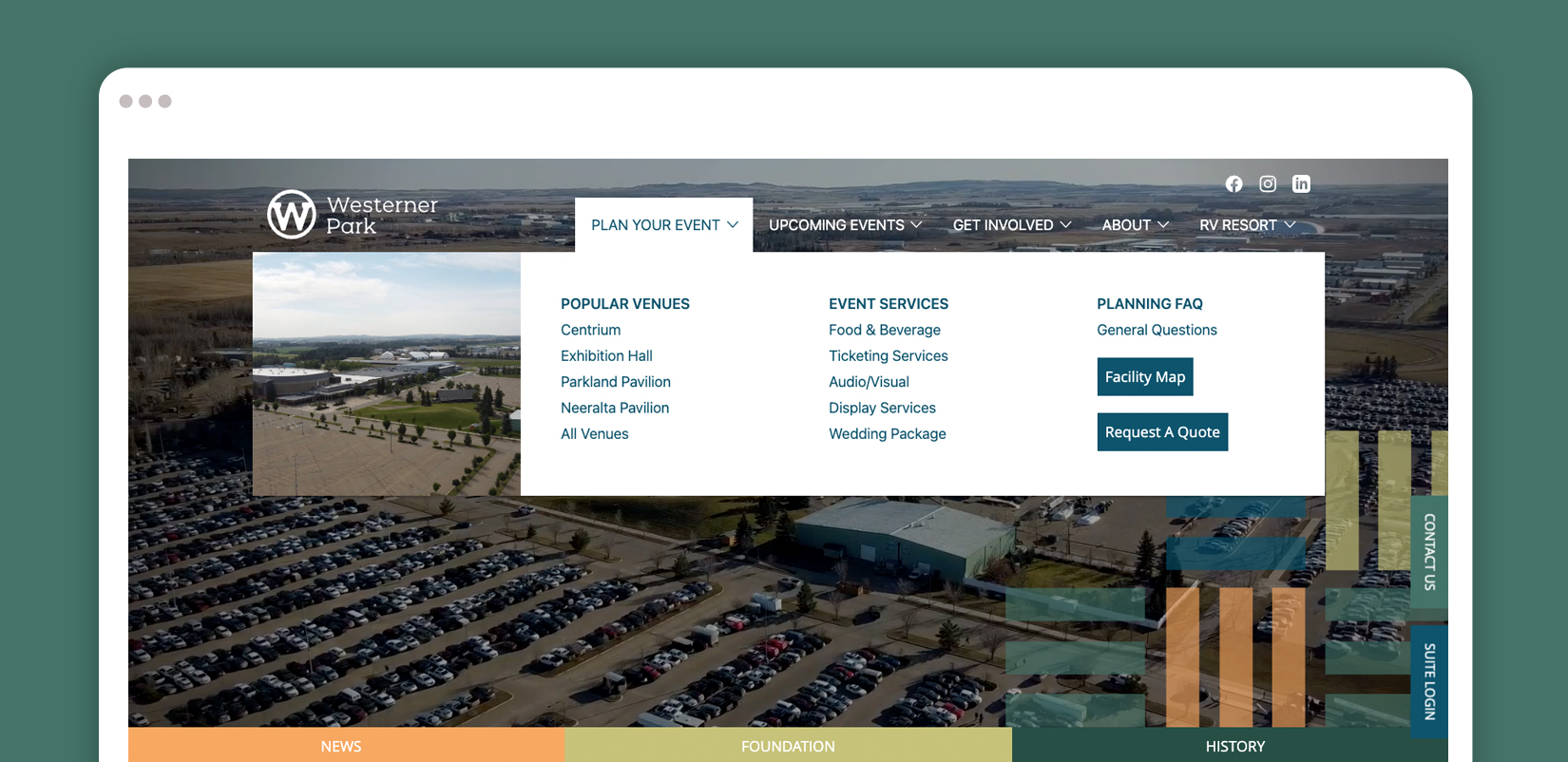The height and width of the screenshot is (762, 1568).
Task: Click the Facility Map button
Action: pyautogui.click(x=1145, y=377)
